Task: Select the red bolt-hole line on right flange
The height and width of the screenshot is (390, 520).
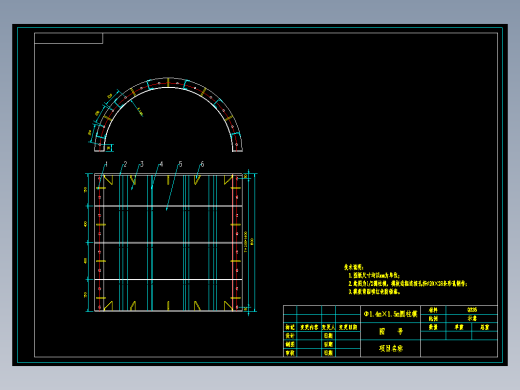Action: pos(237,242)
